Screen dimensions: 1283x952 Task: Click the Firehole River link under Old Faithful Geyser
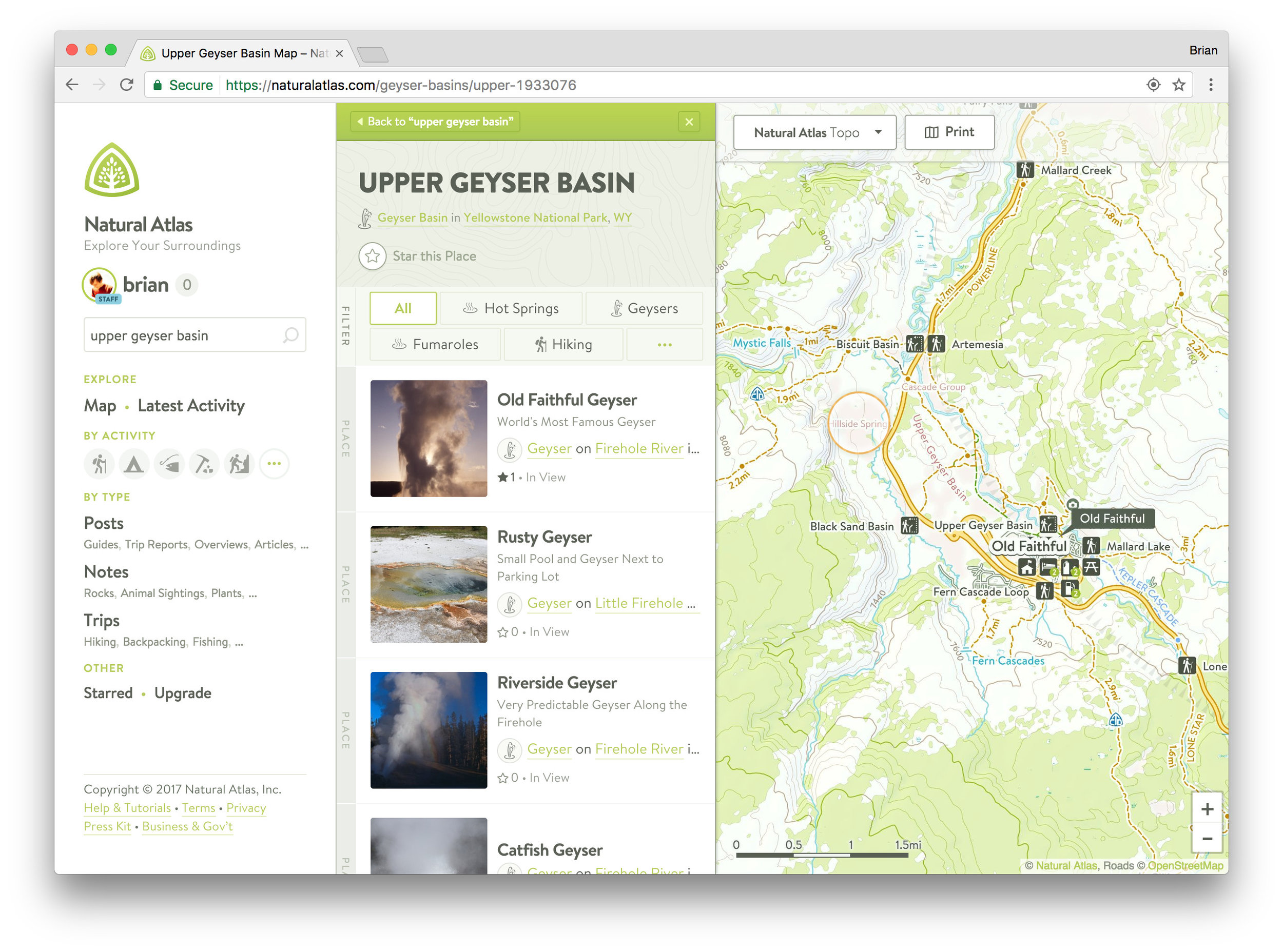pos(639,449)
